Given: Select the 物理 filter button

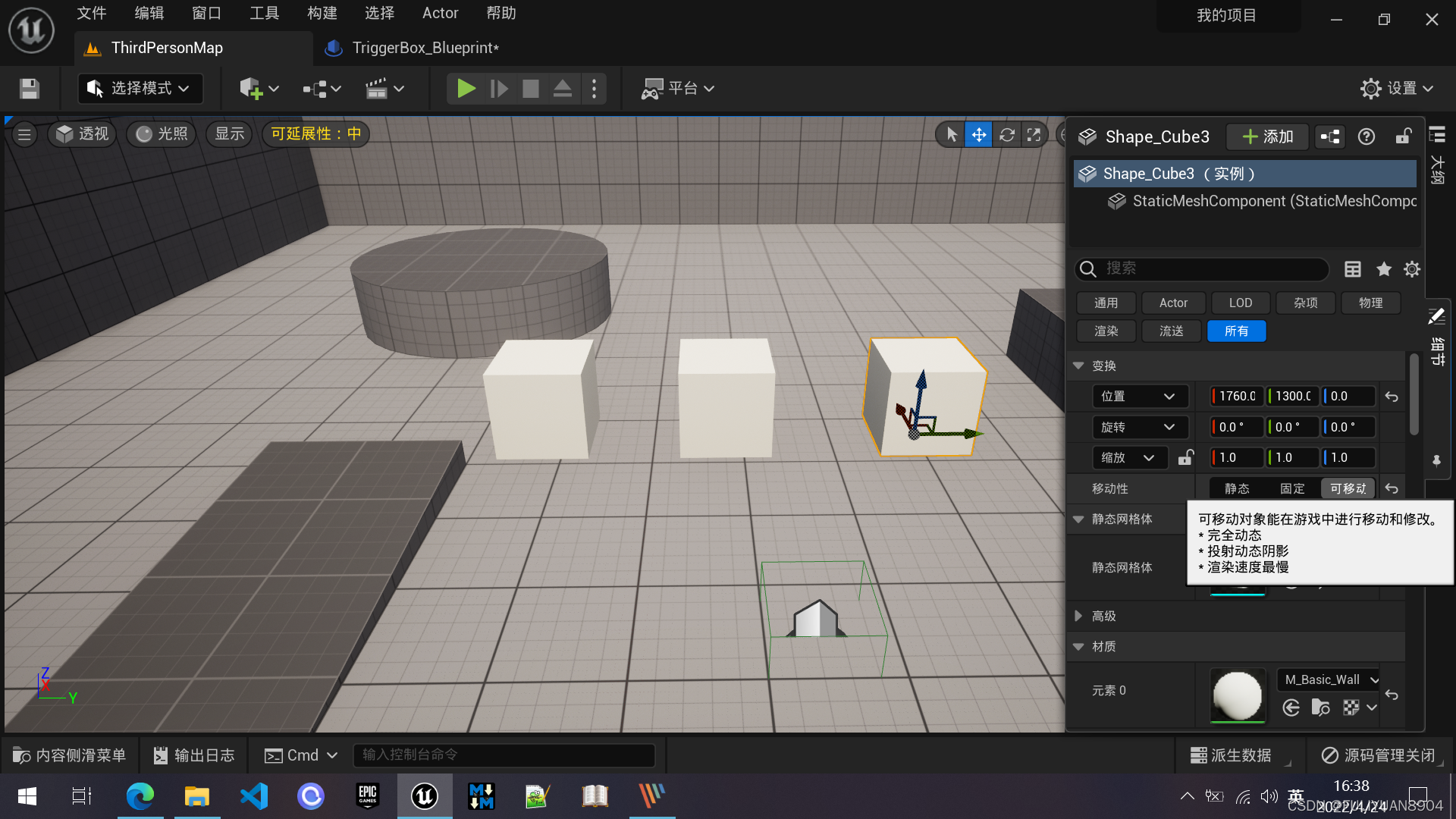Looking at the screenshot, I should point(1370,303).
